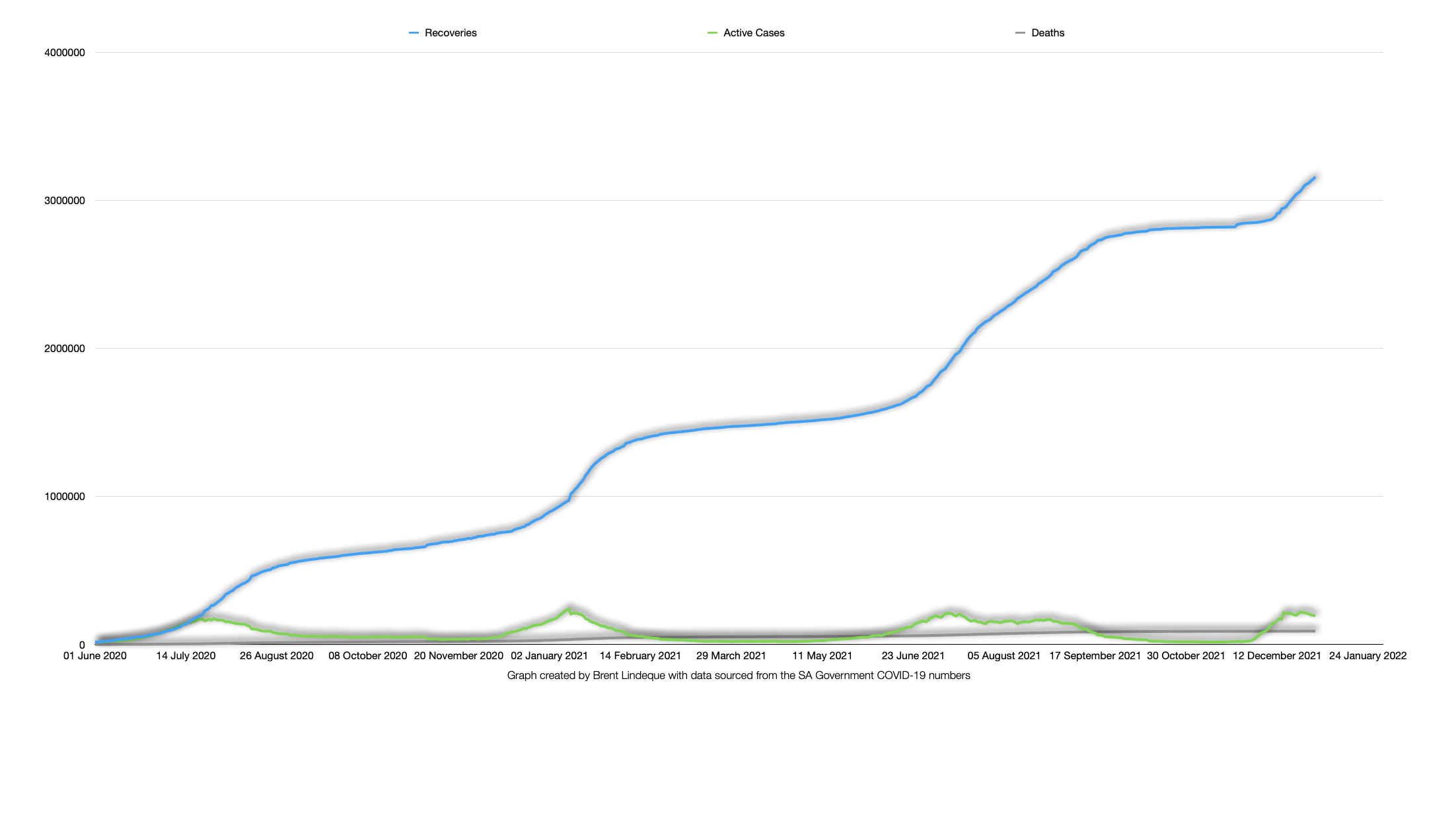The image size is (1456, 827).
Task: Click the blue Recoveries legend color marker
Action: point(414,33)
